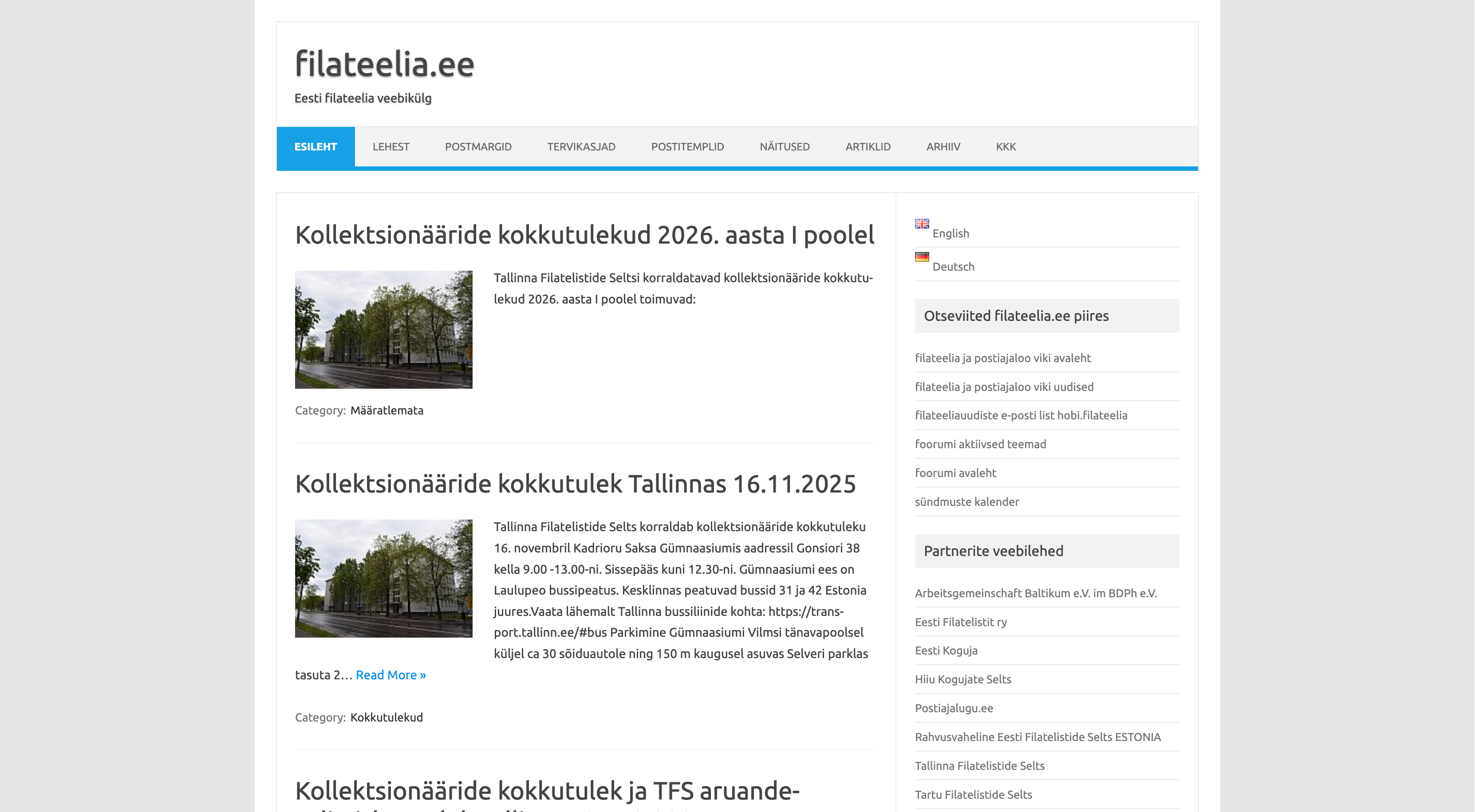1475x812 pixels.
Task: Open the second article's building thumbnail
Action: tap(384, 578)
